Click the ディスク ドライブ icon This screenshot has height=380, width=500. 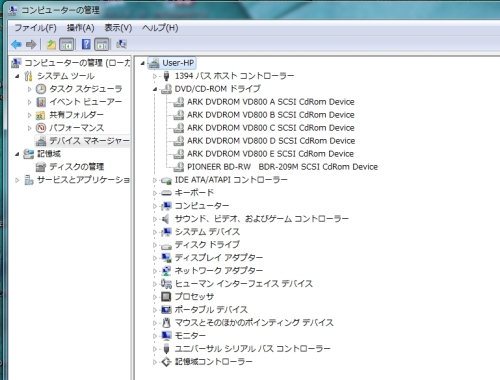click(166, 246)
